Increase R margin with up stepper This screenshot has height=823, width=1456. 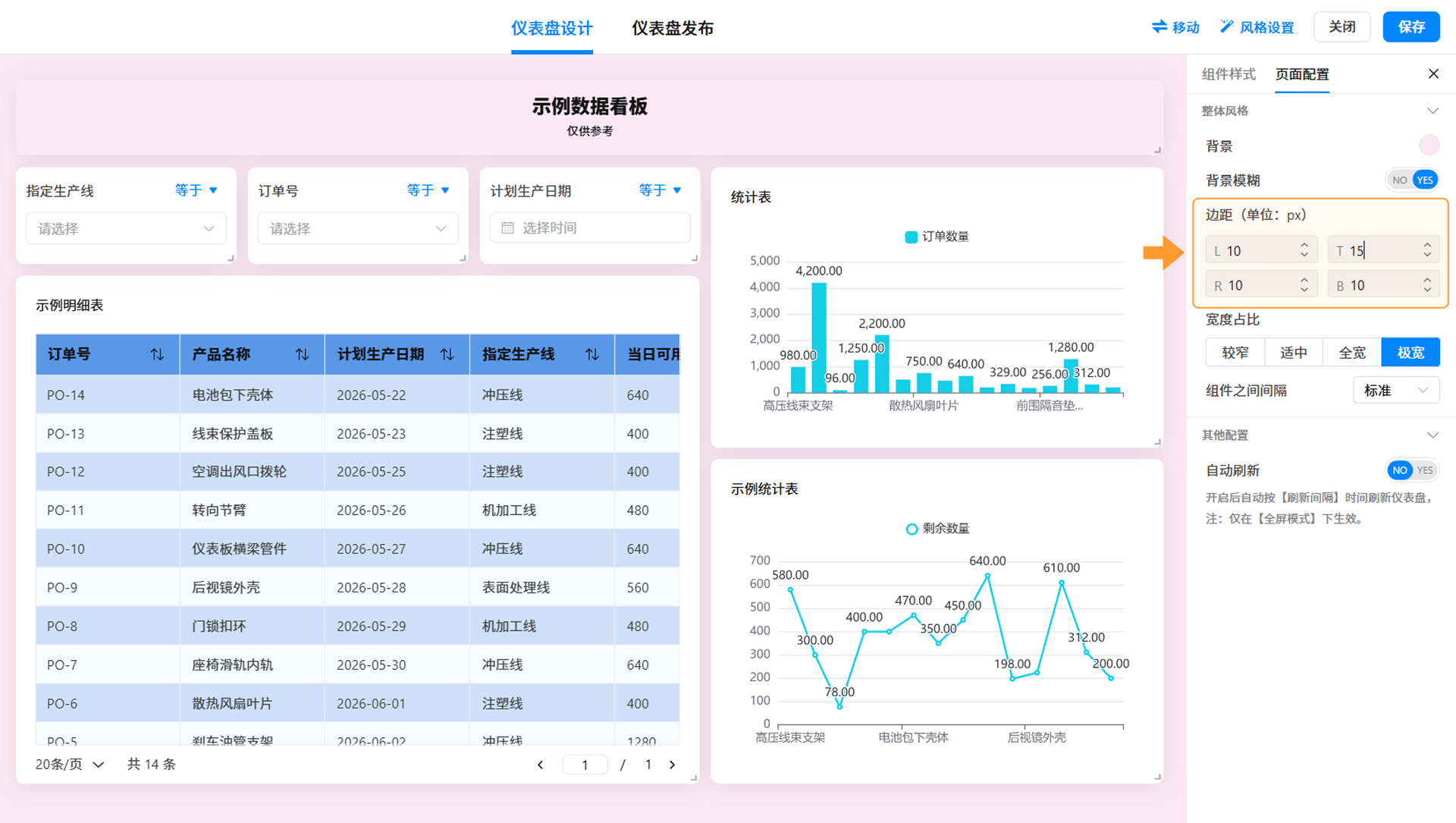1304,280
